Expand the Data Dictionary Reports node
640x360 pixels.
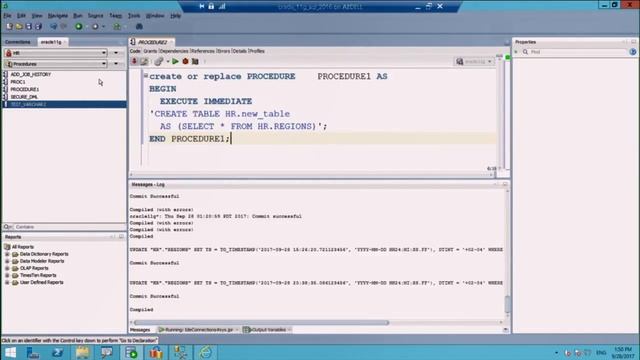point(7,254)
